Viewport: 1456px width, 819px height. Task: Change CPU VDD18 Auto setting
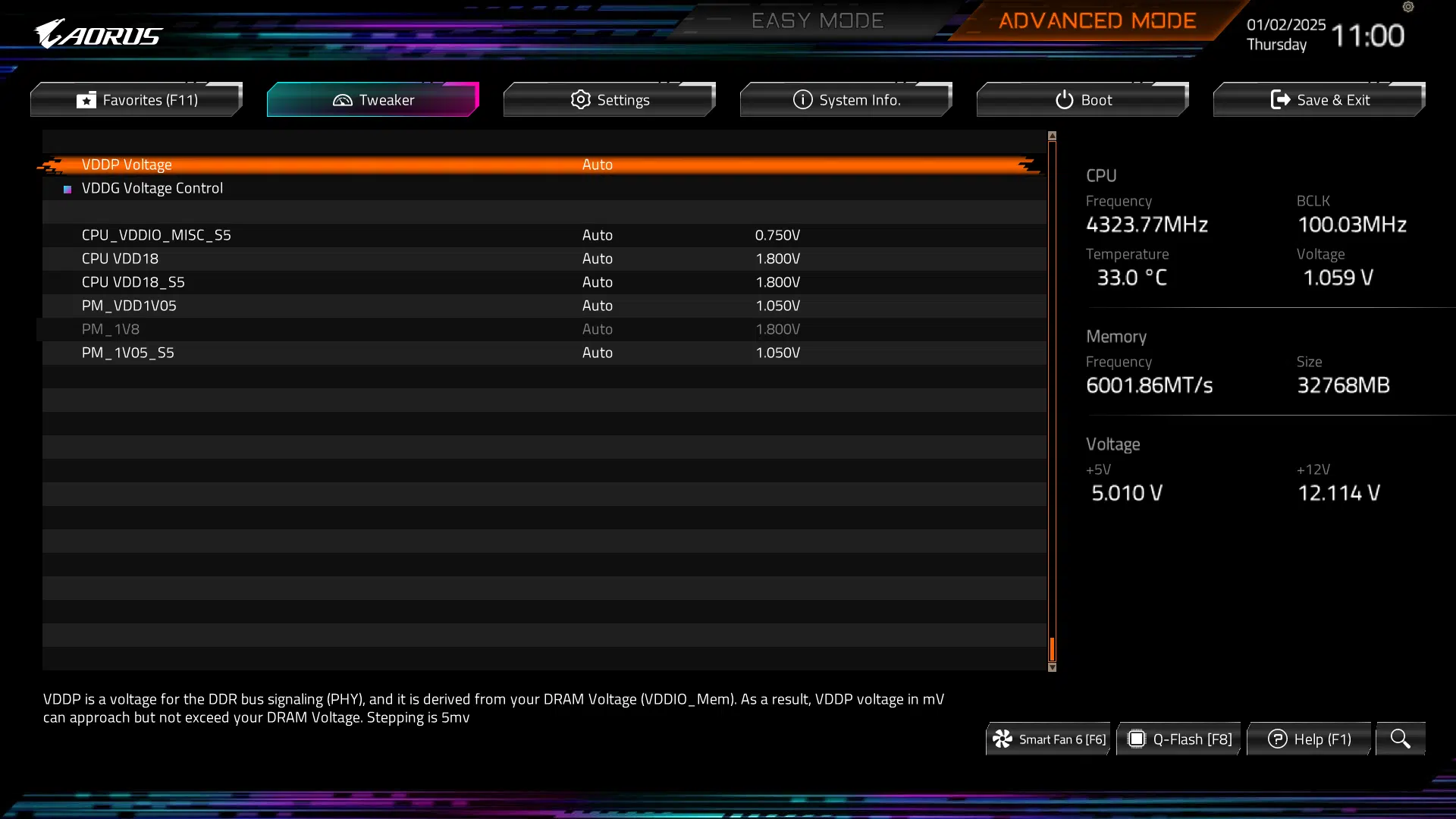tap(598, 259)
